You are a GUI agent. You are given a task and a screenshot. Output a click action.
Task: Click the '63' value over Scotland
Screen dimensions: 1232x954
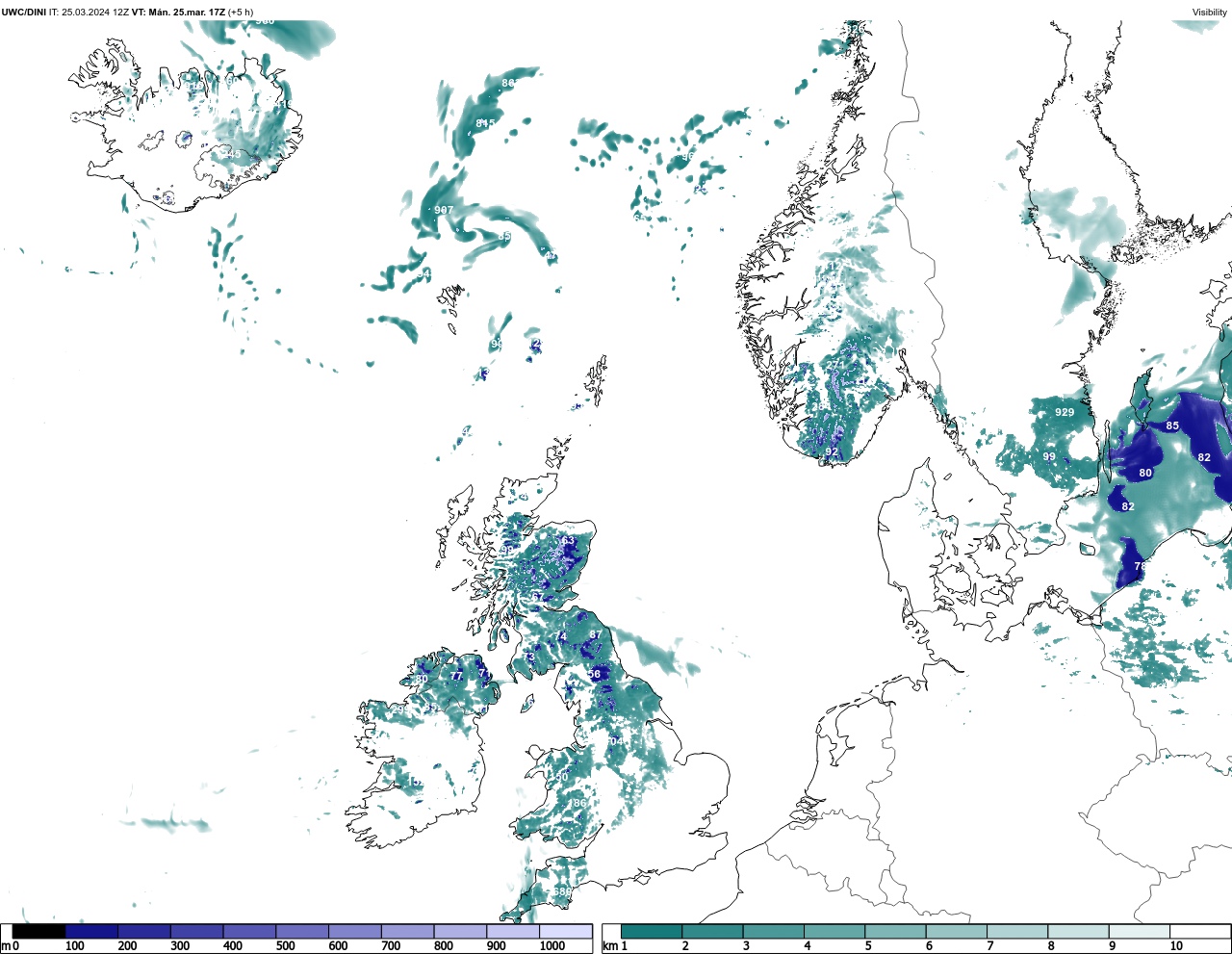pyautogui.click(x=568, y=541)
